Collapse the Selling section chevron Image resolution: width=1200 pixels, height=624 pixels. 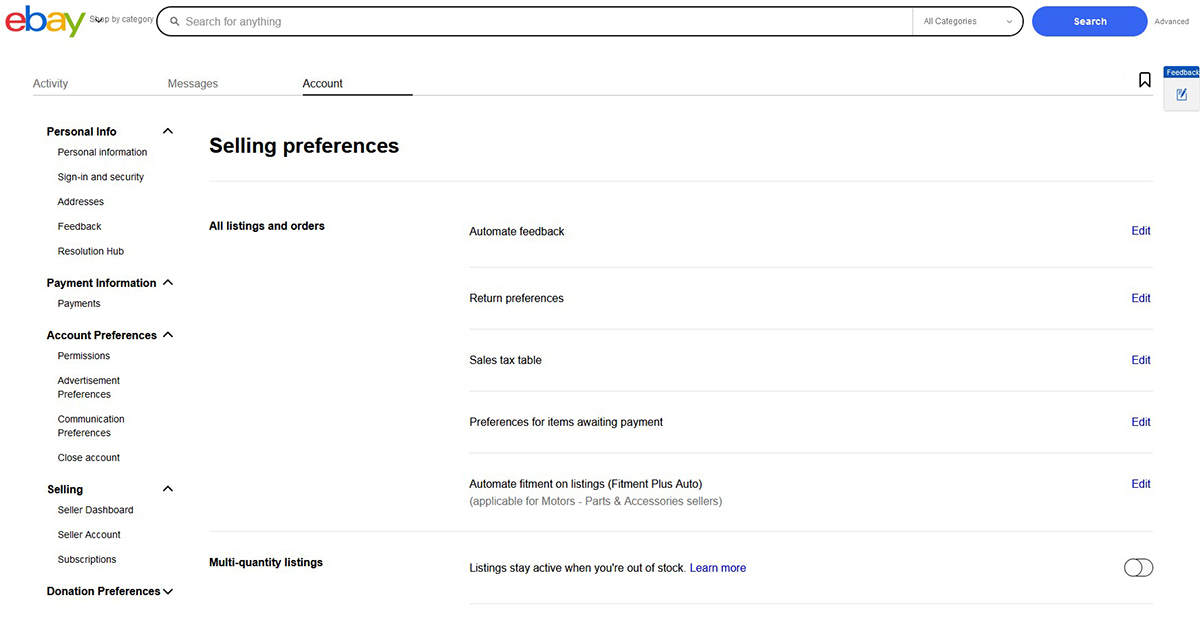(168, 488)
